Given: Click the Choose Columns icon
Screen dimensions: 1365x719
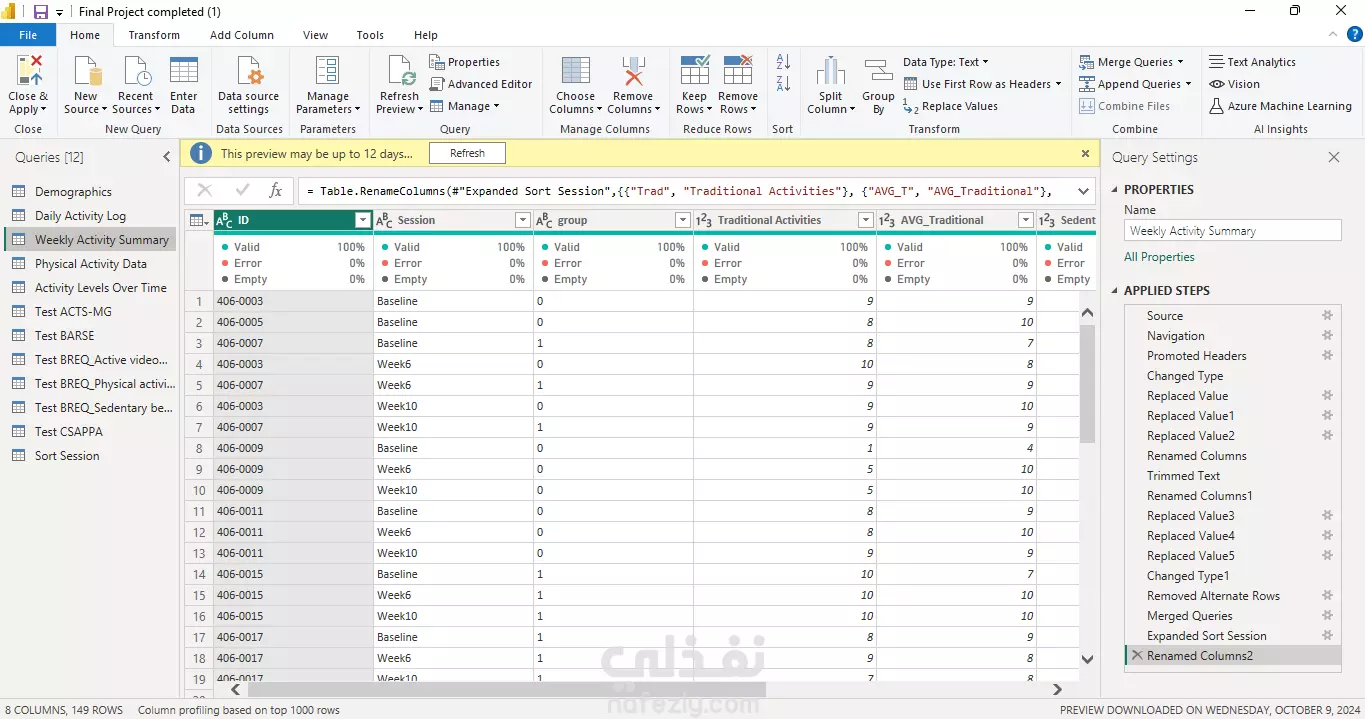Looking at the screenshot, I should [x=576, y=72].
